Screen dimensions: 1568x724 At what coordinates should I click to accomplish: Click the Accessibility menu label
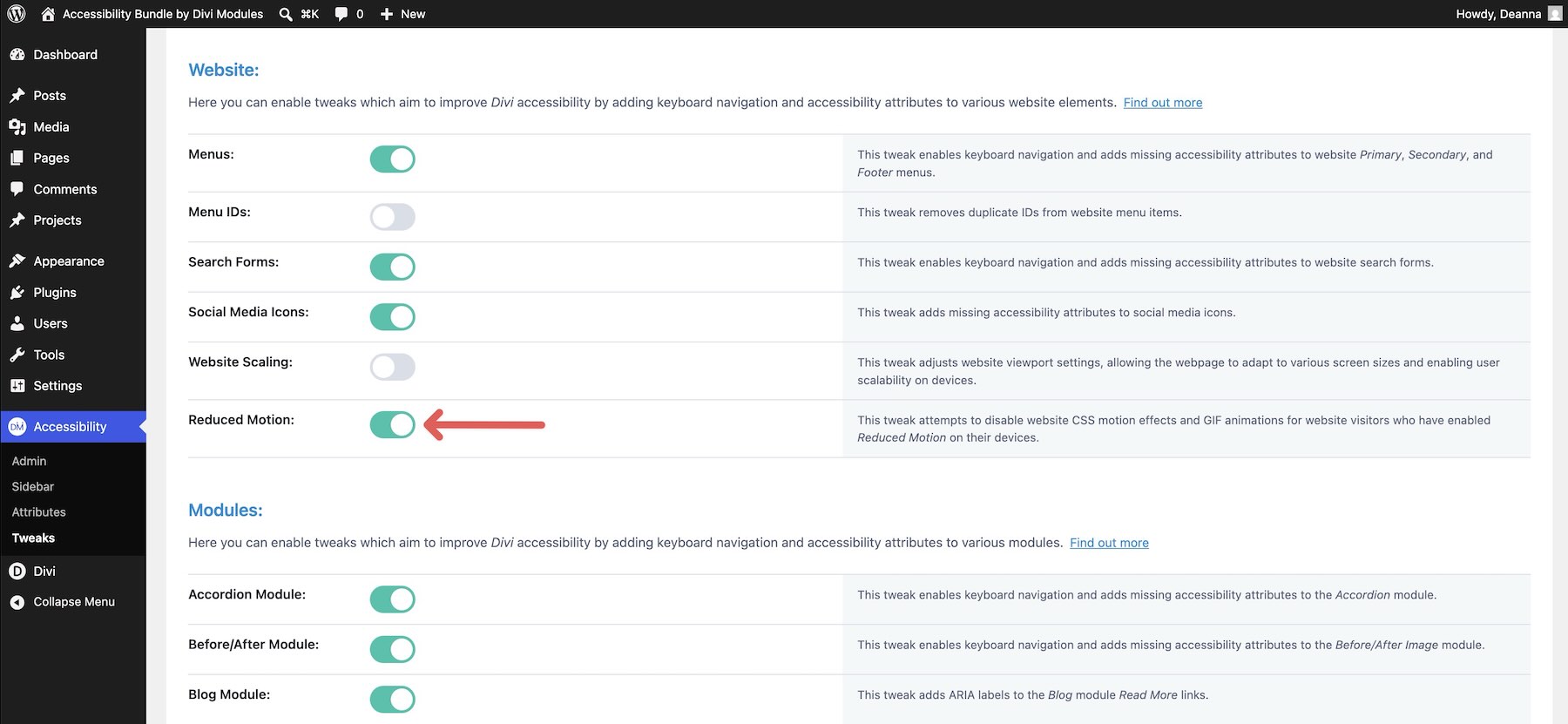[x=70, y=427]
